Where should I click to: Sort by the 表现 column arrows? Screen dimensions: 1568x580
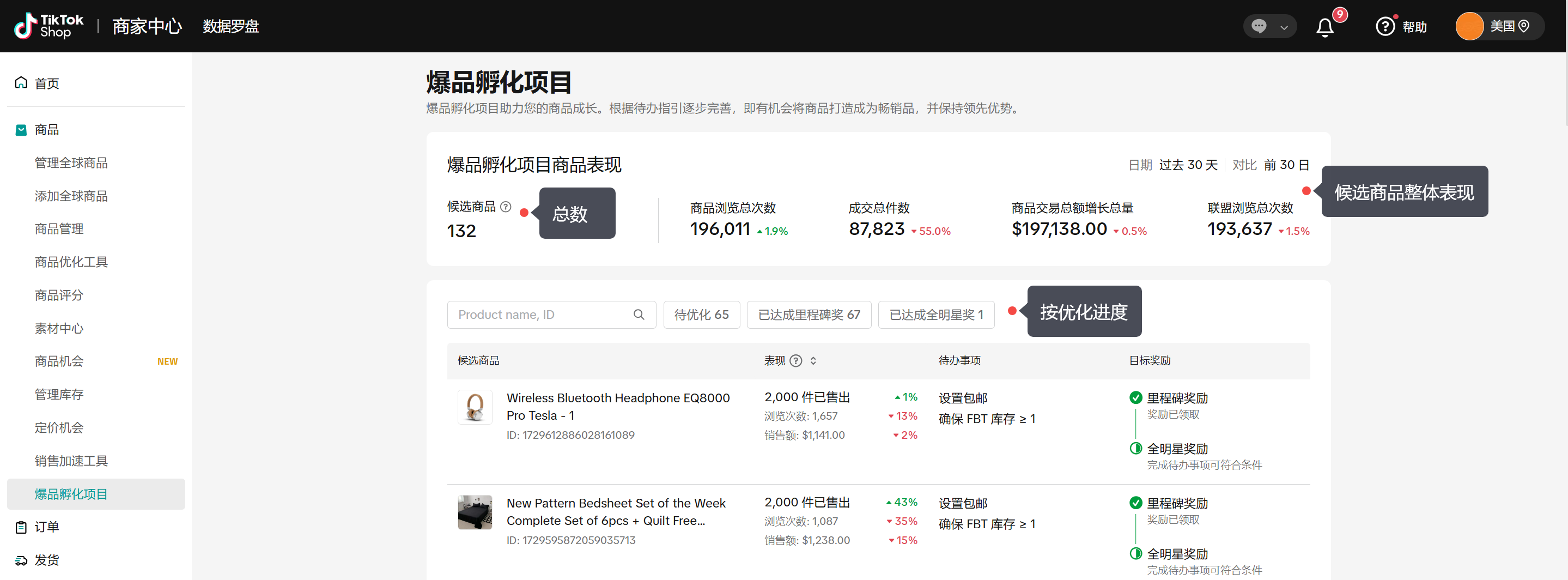click(813, 361)
